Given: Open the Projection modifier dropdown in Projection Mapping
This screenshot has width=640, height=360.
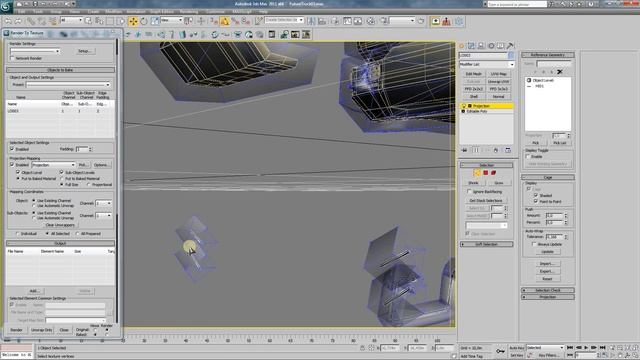Looking at the screenshot, I should [x=53, y=165].
